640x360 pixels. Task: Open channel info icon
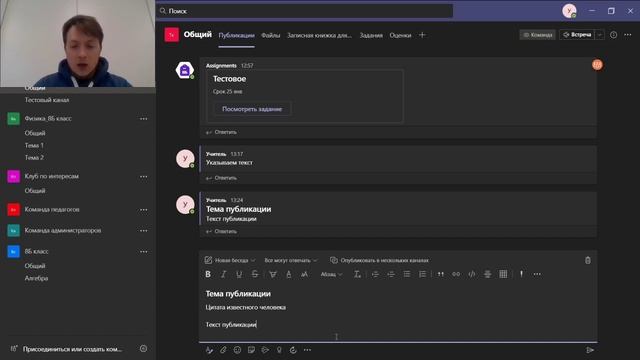(613, 35)
